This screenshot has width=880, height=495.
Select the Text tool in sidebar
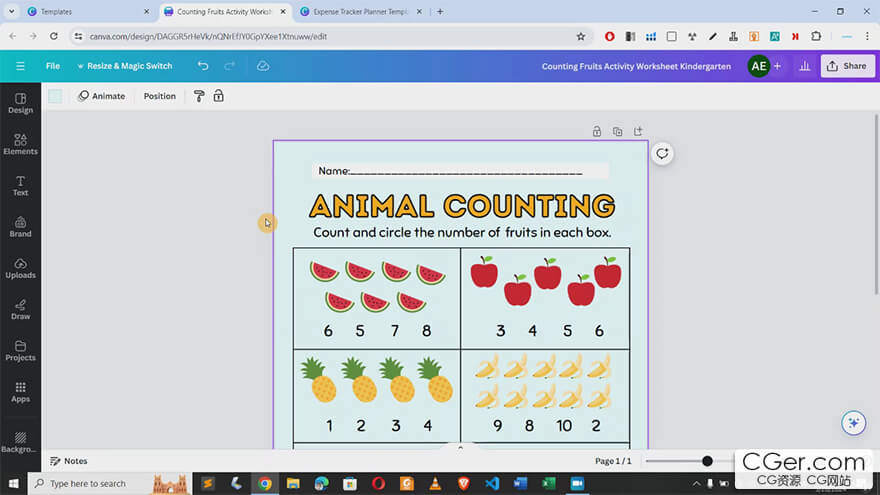[x=20, y=186]
